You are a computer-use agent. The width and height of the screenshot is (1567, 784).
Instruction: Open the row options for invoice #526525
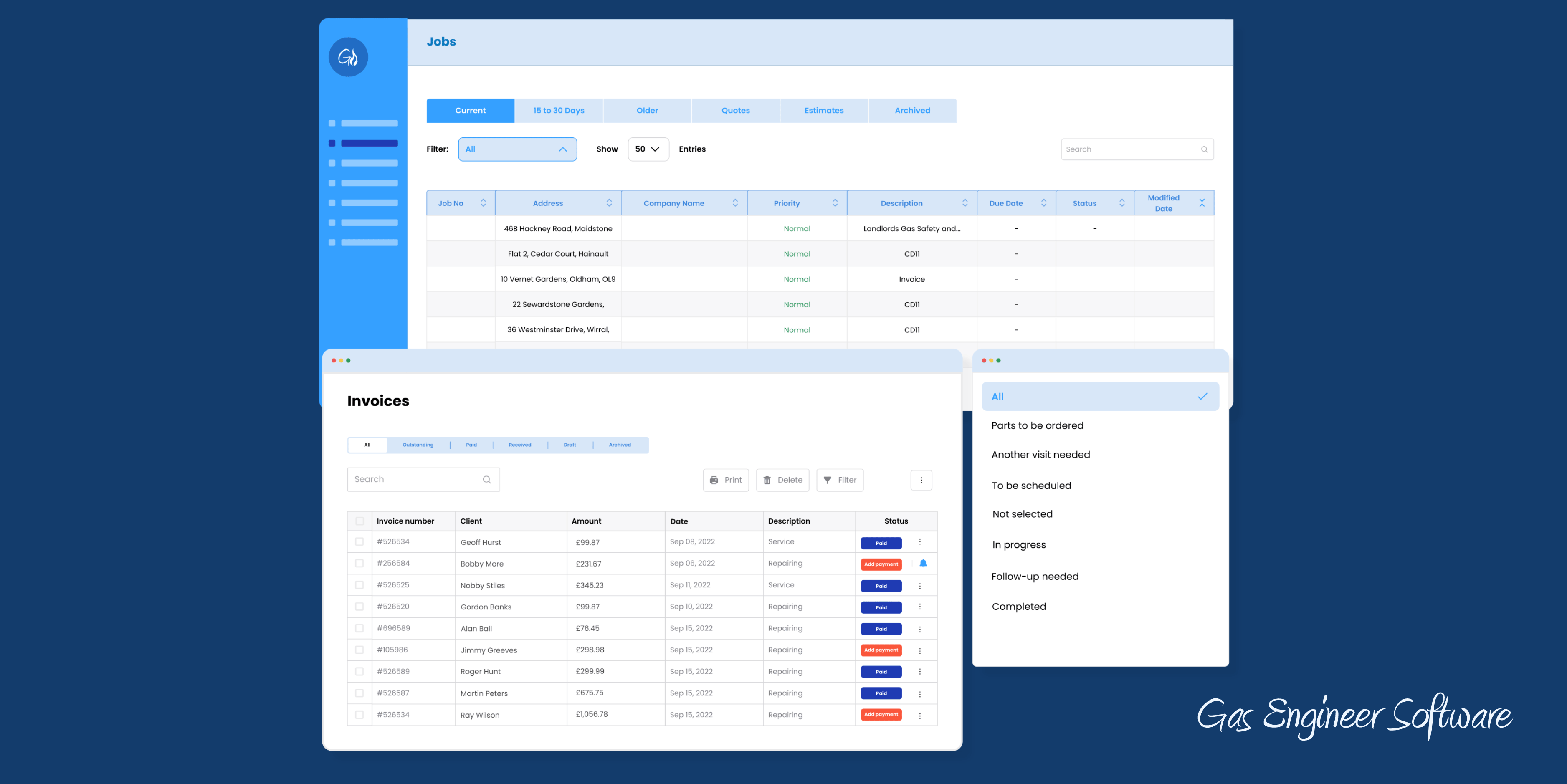920,586
